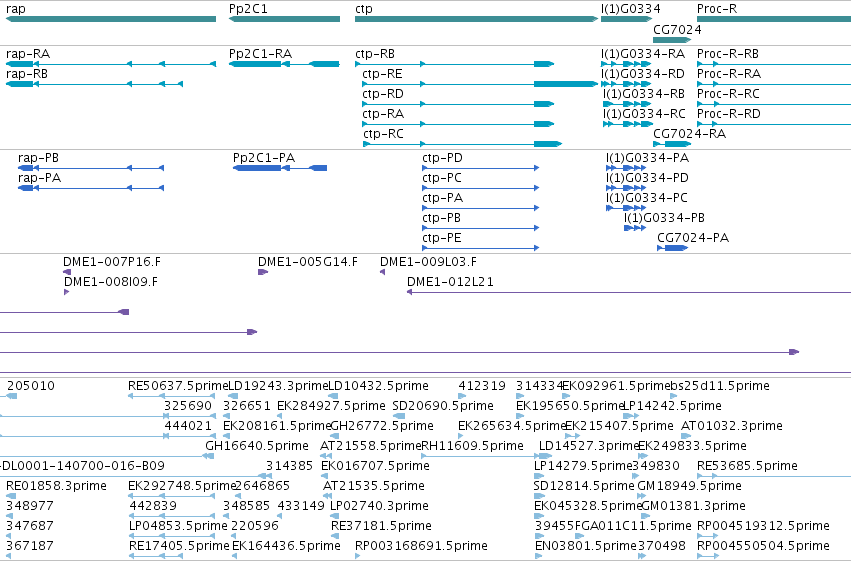Click the DL0001-140700-016-B09 label
This screenshot has height=561, width=851.
(82, 466)
